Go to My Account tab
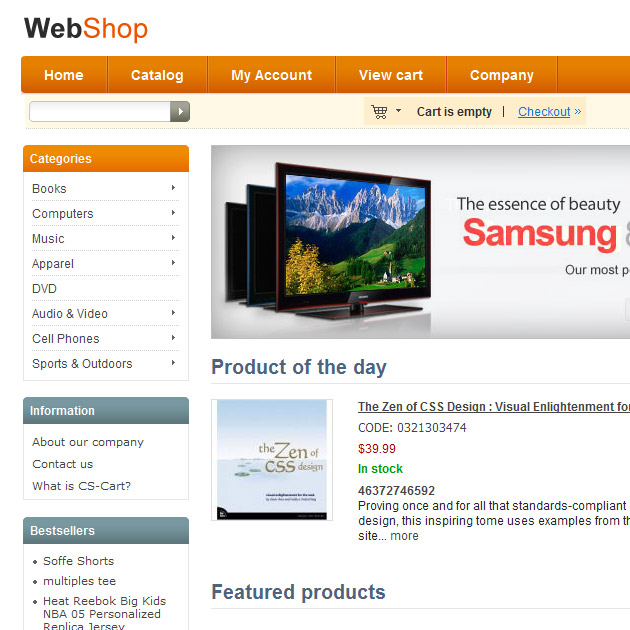 tap(272, 75)
